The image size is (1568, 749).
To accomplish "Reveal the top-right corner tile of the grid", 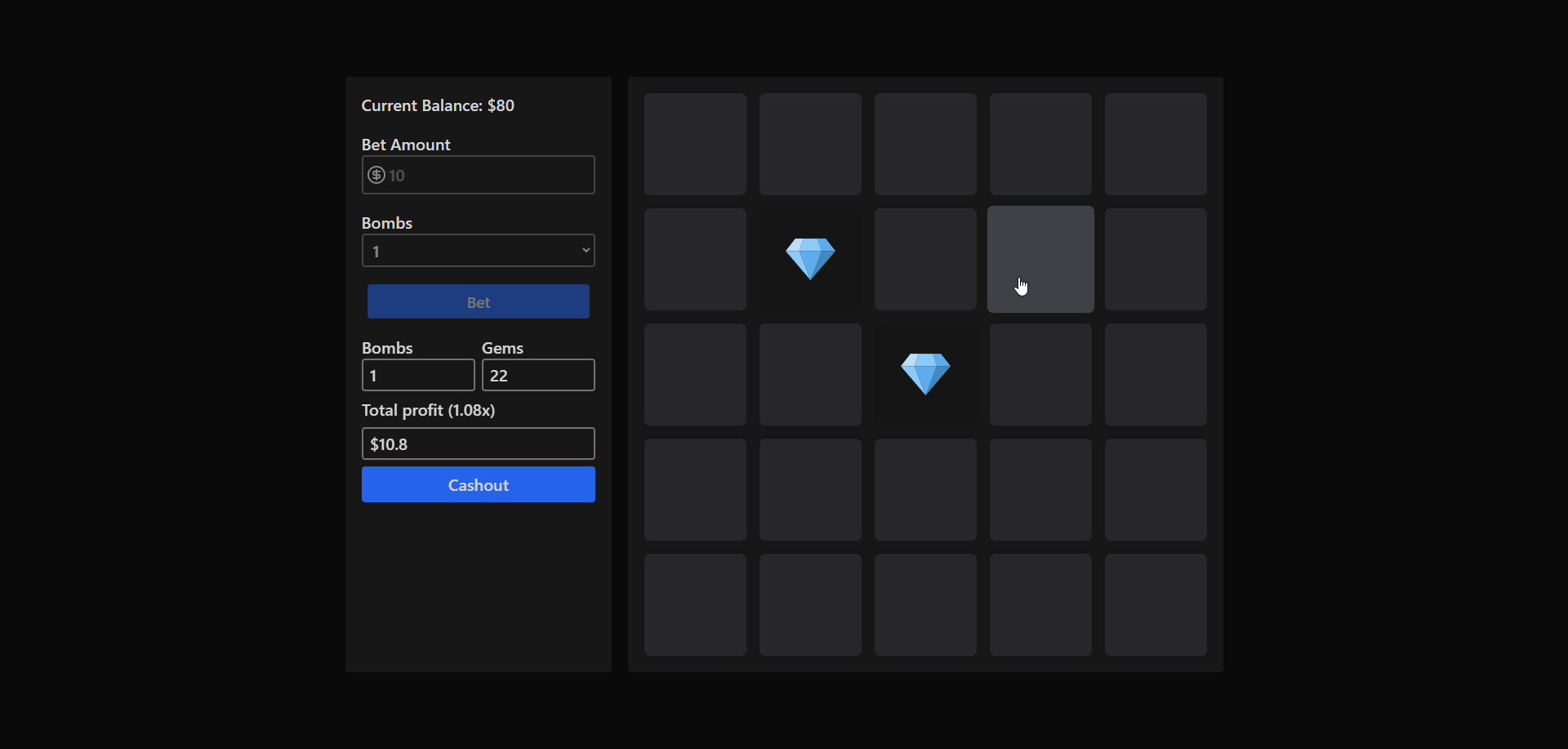I will click(x=1156, y=144).
